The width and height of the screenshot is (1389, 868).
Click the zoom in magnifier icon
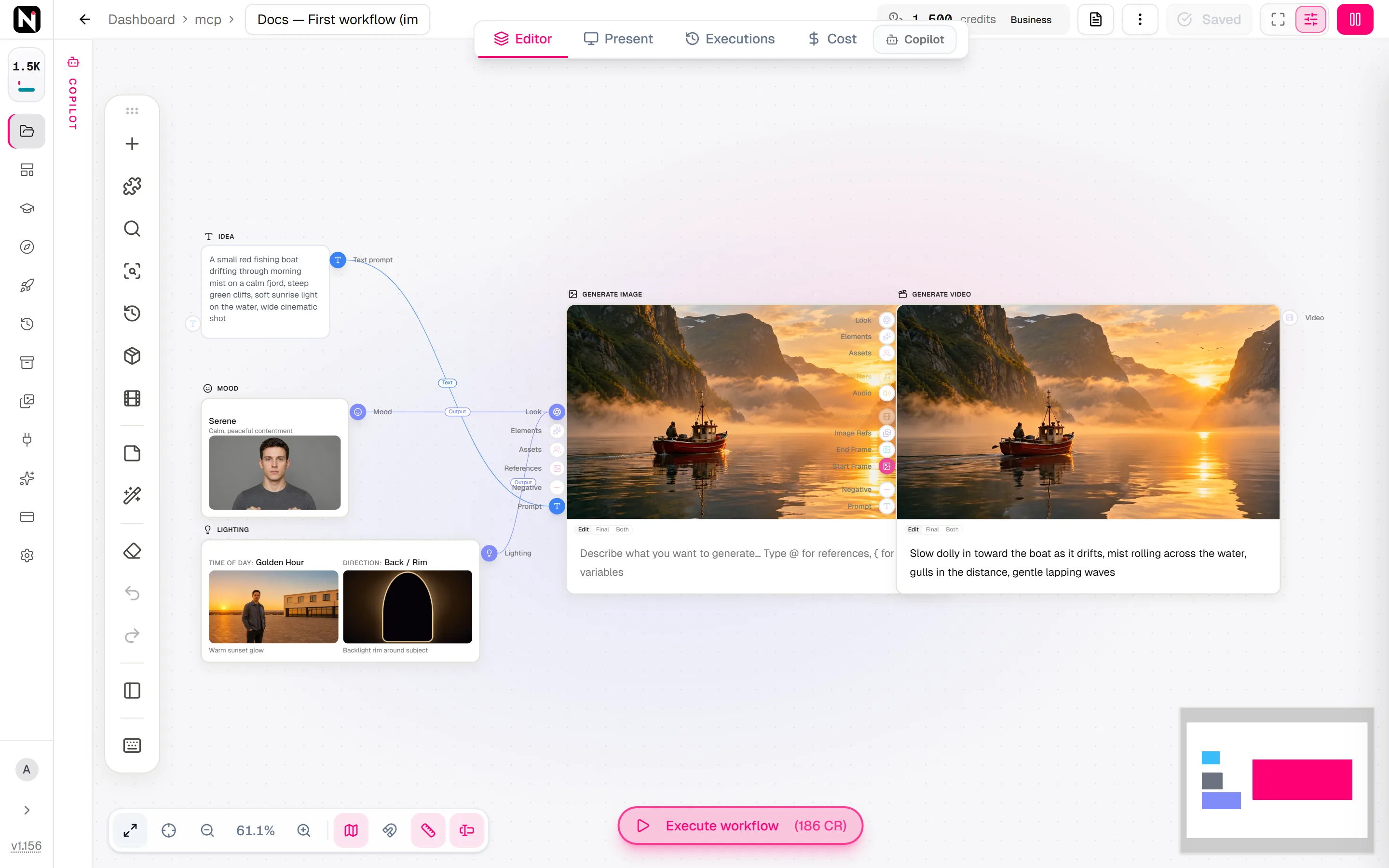(x=304, y=830)
